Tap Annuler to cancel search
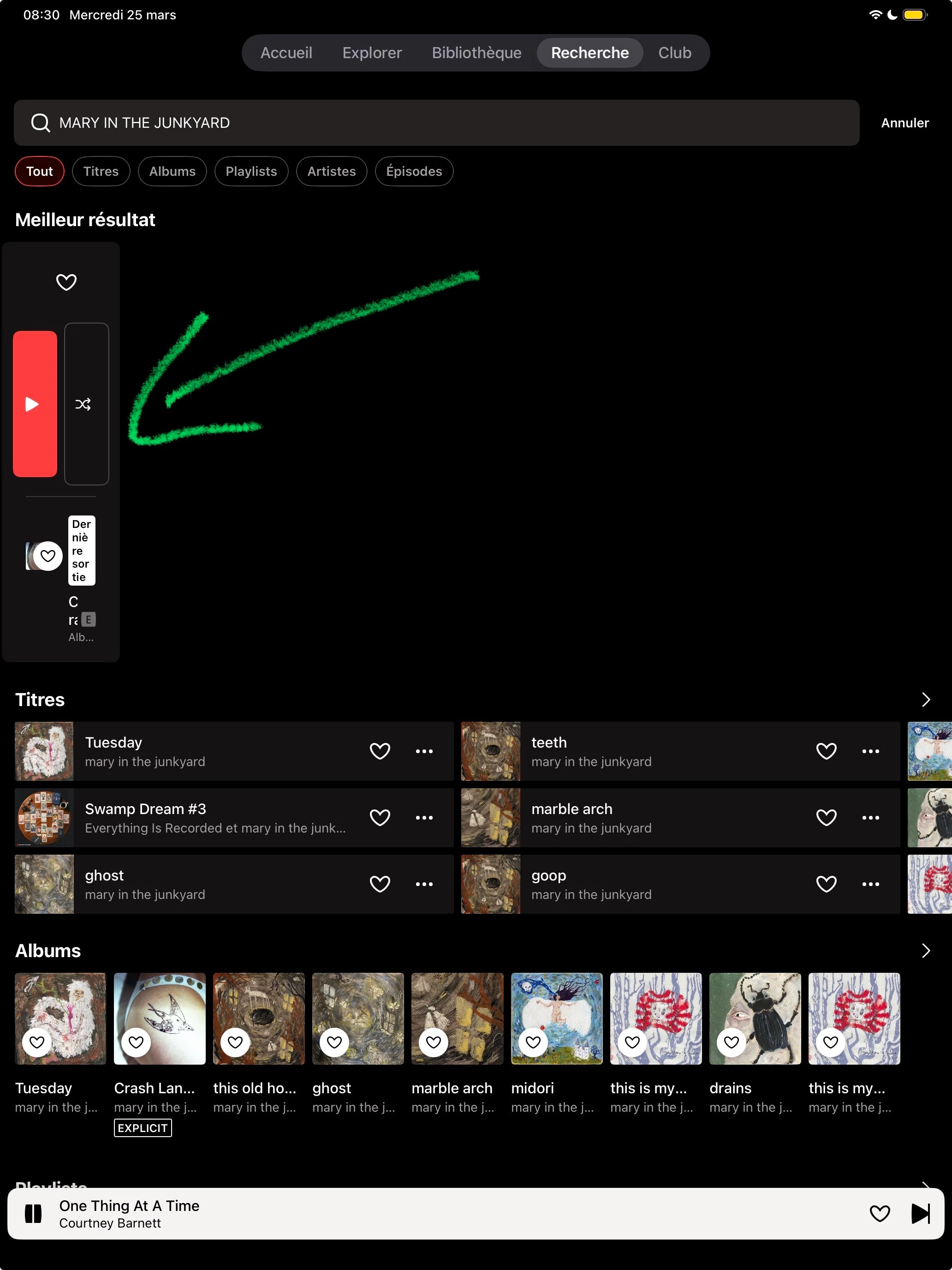Viewport: 952px width, 1270px height. [904, 123]
